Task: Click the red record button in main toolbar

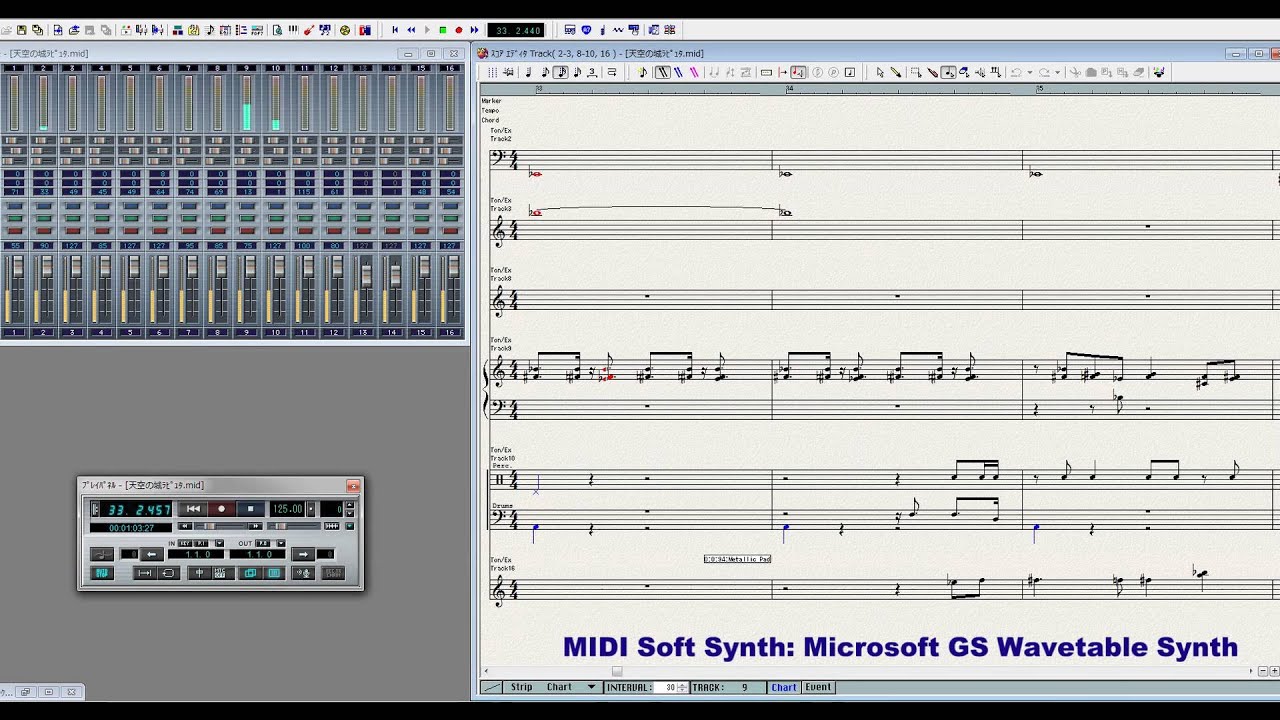Action: coord(459,30)
